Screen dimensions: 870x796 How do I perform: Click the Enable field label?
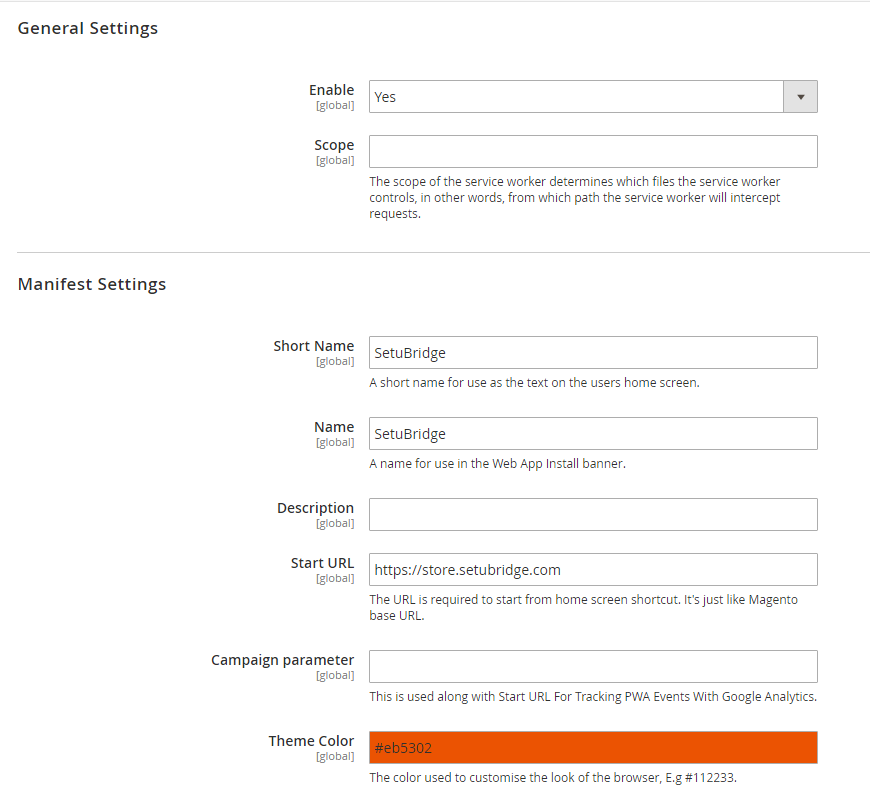(x=331, y=90)
